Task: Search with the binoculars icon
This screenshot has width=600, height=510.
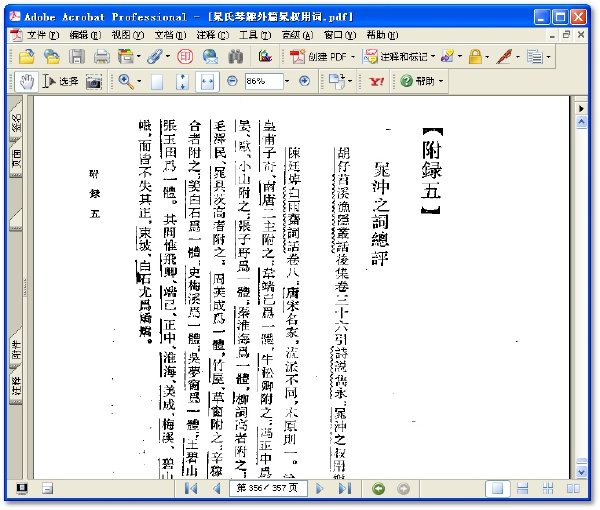Action: tap(236, 57)
